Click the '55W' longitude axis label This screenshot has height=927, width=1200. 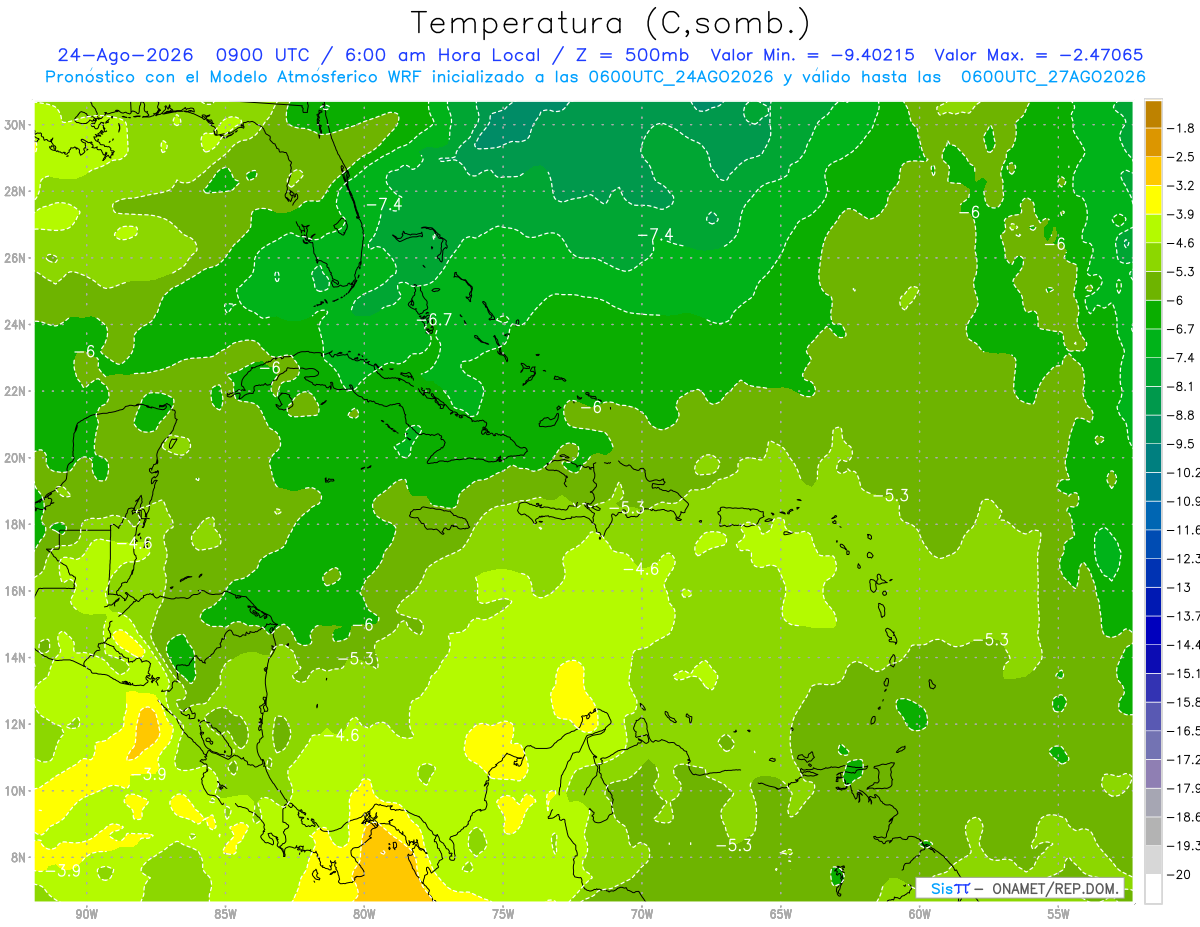pos(1058,914)
